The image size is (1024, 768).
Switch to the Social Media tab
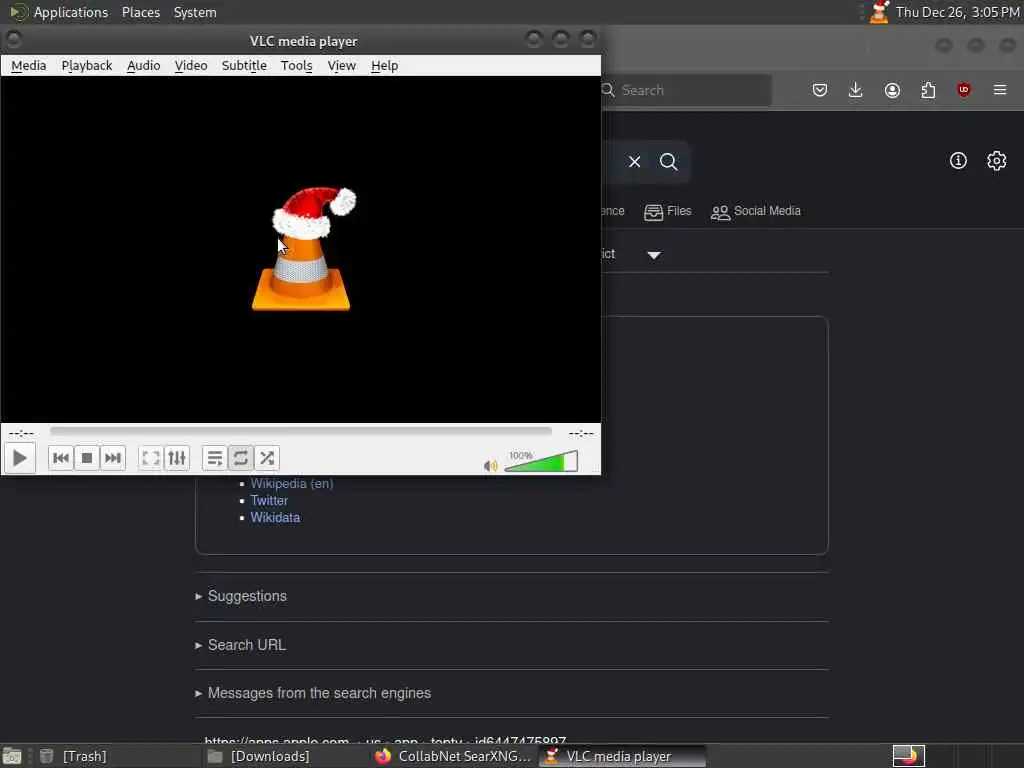(756, 211)
